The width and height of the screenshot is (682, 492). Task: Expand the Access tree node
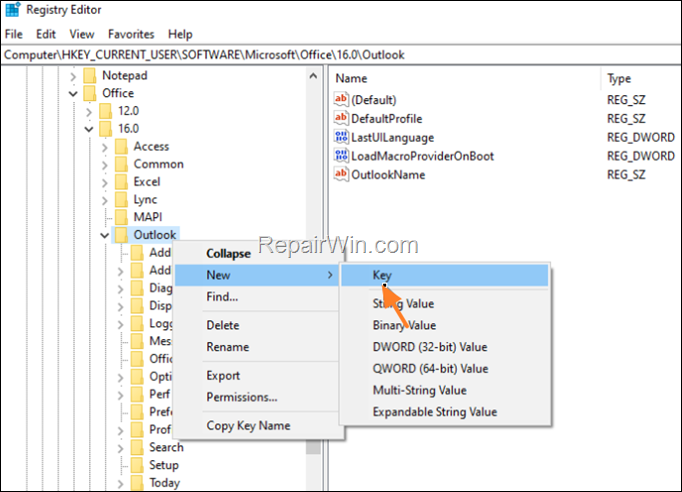tap(104, 147)
